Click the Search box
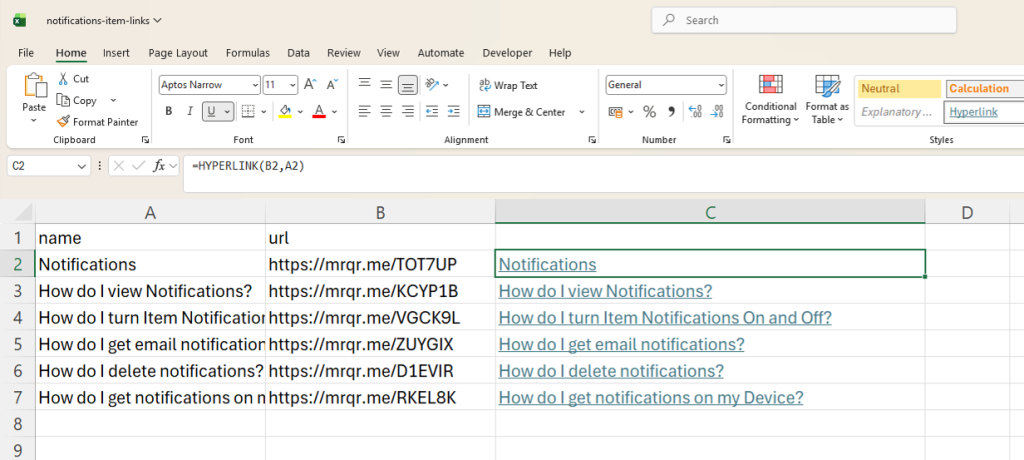 tap(804, 20)
